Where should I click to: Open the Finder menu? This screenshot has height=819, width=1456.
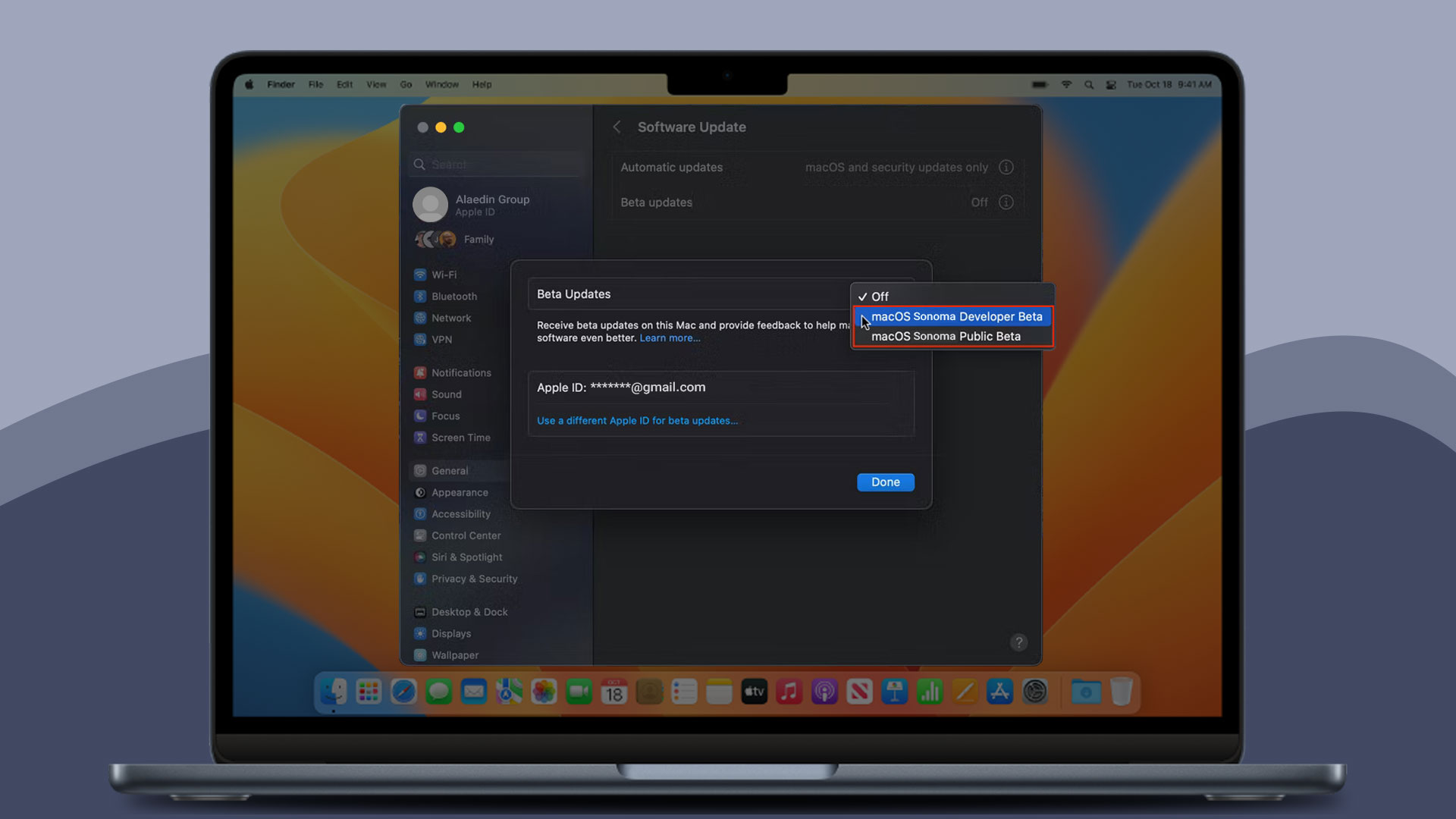point(281,85)
